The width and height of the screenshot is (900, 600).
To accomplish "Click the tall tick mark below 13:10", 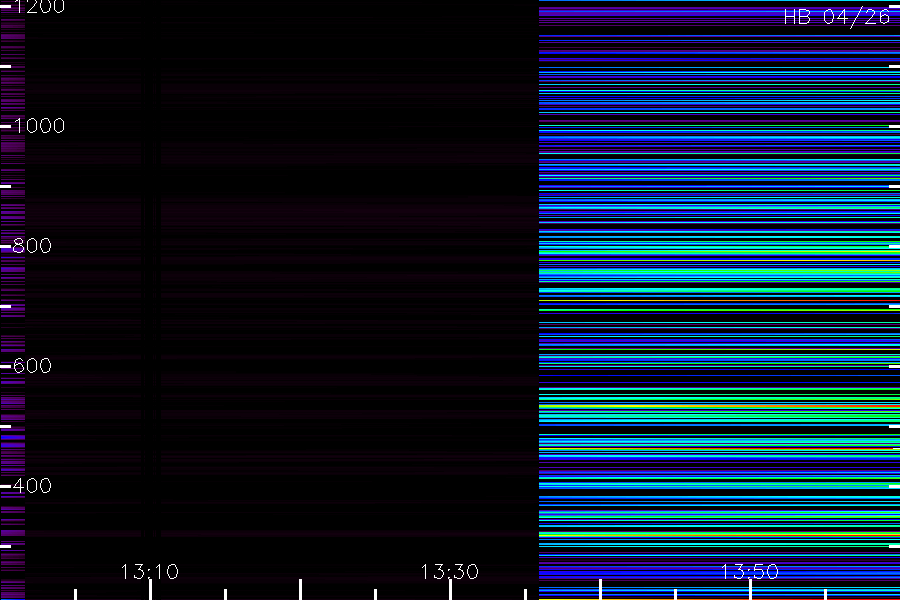I will pos(150,590).
